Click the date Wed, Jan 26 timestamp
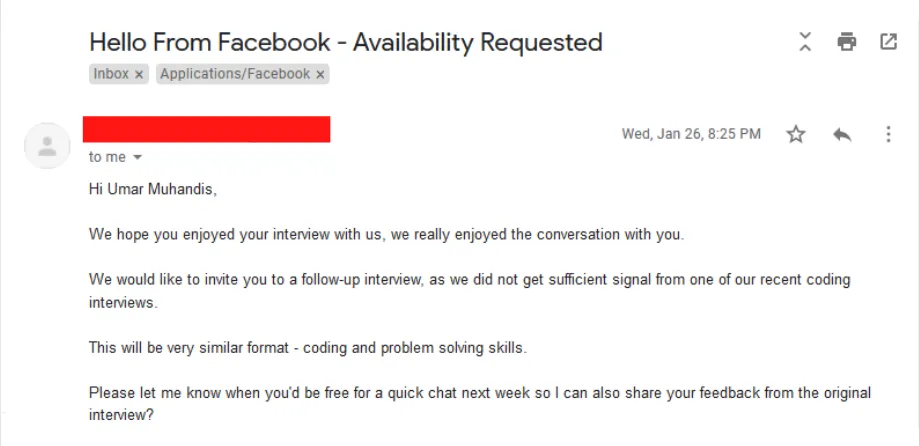The width and height of the screenshot is (919, 446). pyautogui.click(x=691, y=134)
